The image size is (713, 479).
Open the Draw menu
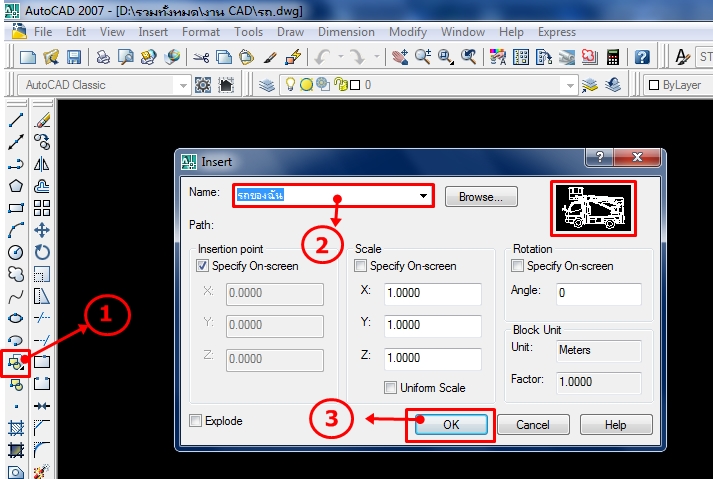[291, 32]
